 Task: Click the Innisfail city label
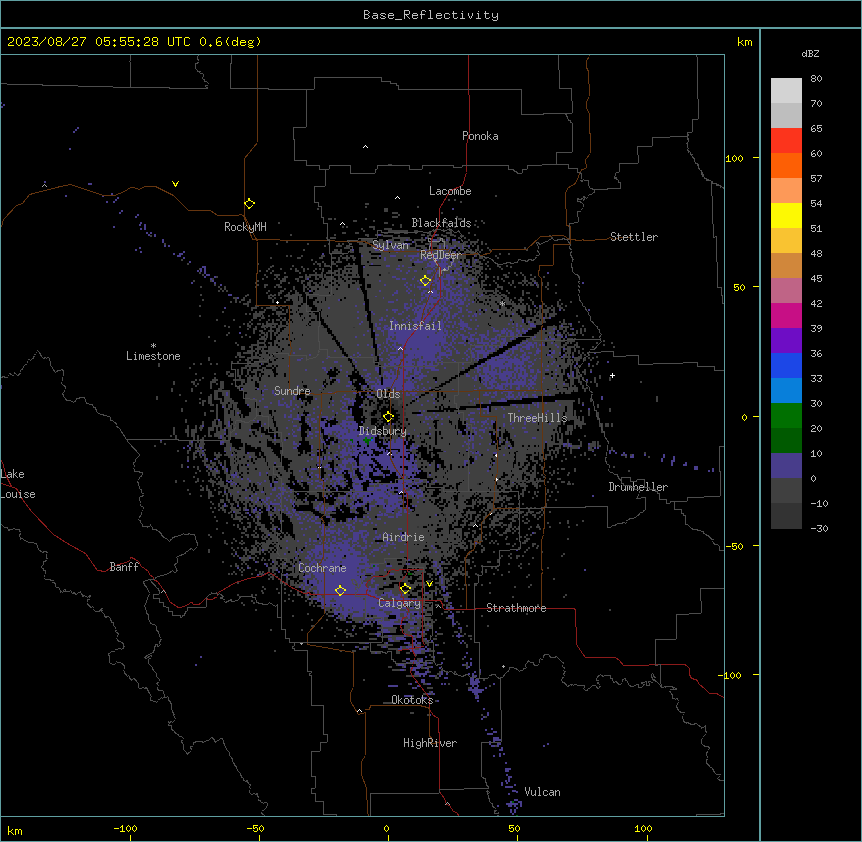(x=415, y=326)
